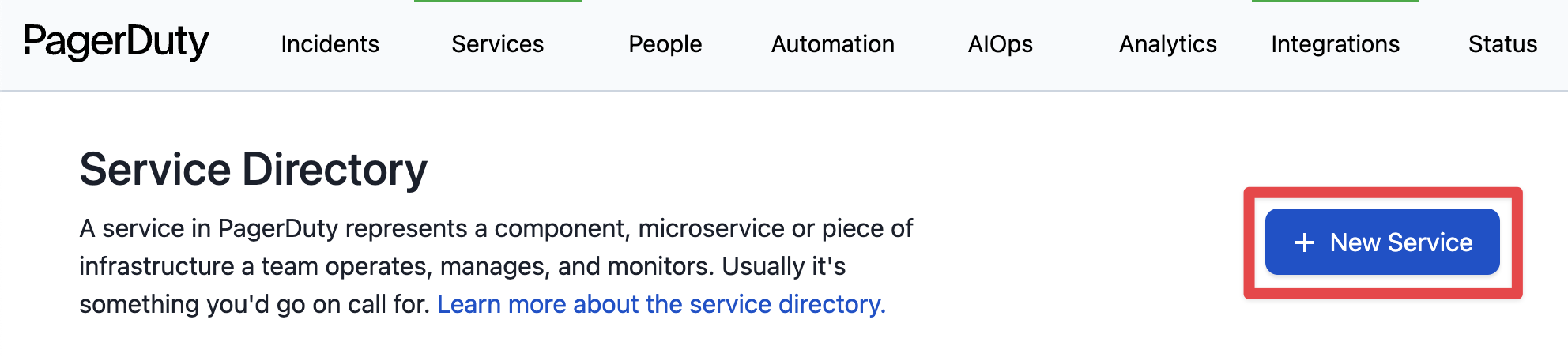Go to the Integrations menu
The image size is (1568, 357).
(x=1335, y=44)
